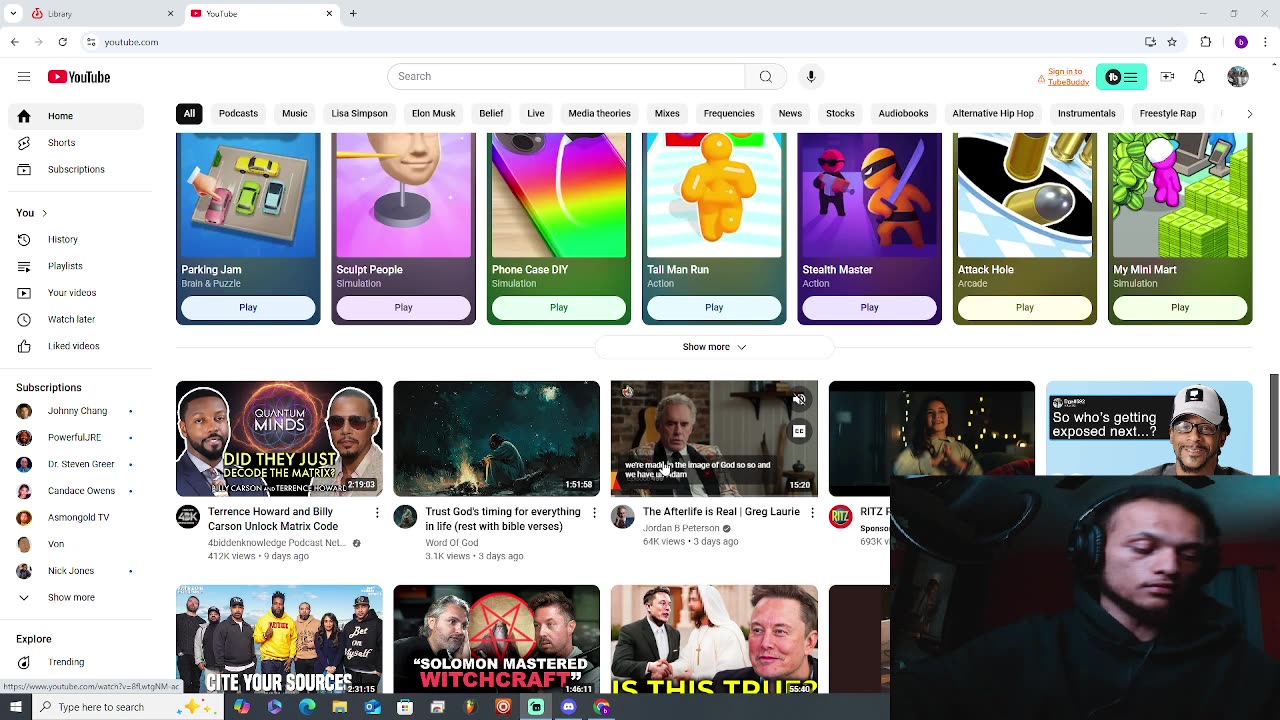Image resolution: width=1280 pixels, height=720 pixels.
Task: Close the Library browser tab
Action: 170,13
